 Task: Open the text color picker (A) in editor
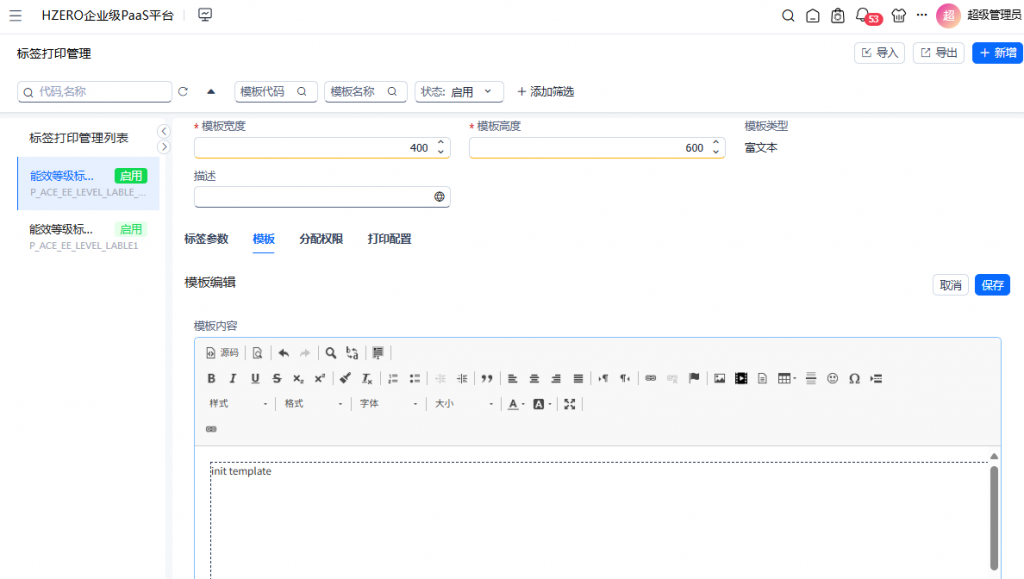[515, 404]
